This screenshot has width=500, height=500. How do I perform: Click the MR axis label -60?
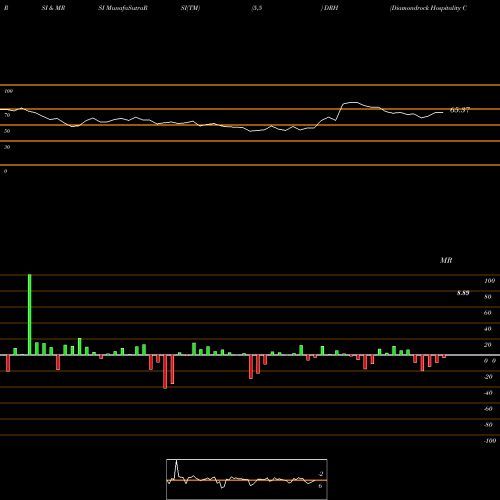pyautogui.click(x=488, y=409)
